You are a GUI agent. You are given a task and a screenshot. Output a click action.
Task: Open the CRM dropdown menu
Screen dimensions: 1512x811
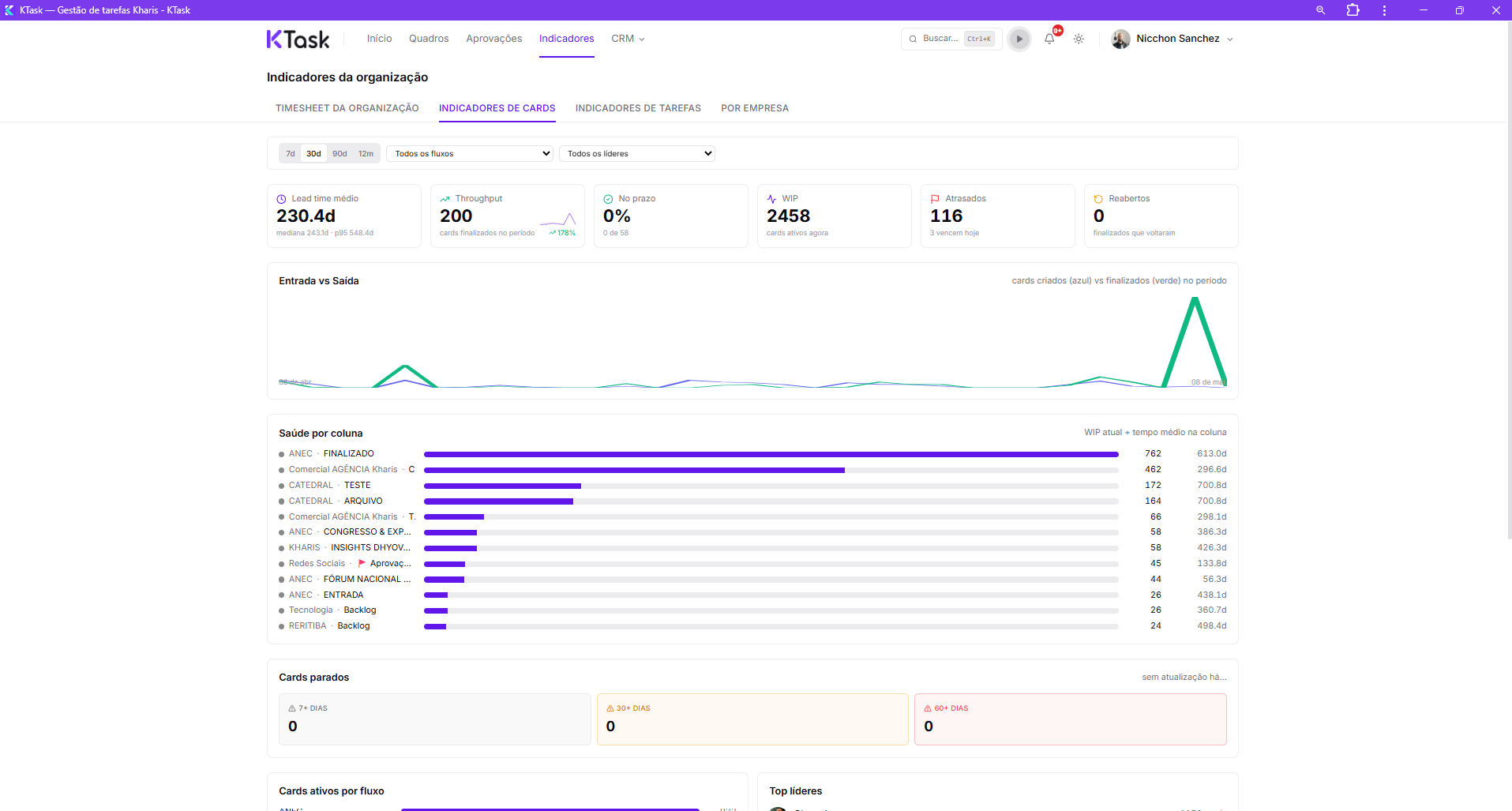click(628, 39)
